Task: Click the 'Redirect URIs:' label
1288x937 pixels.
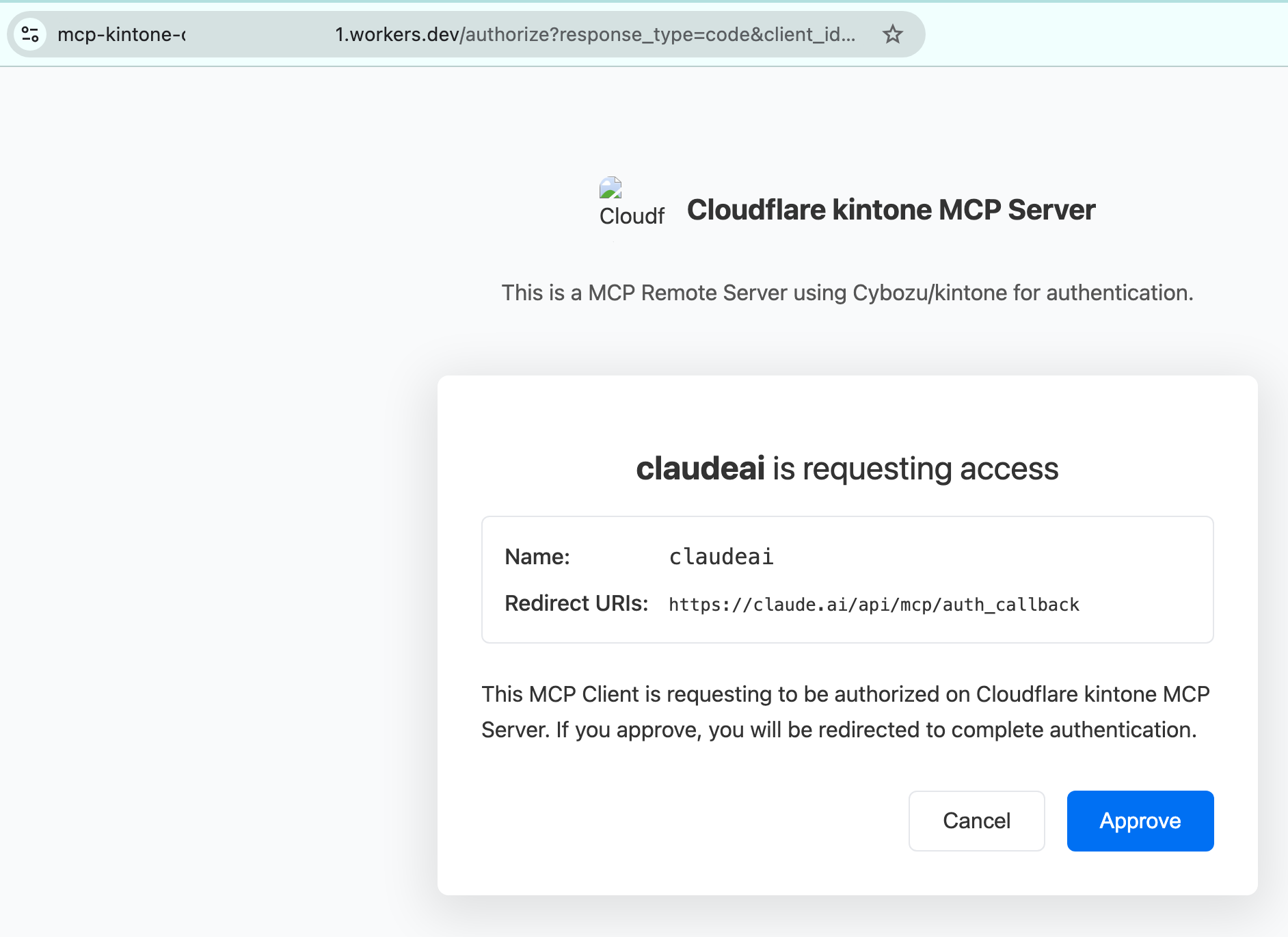Action: (x=576, y=603)
